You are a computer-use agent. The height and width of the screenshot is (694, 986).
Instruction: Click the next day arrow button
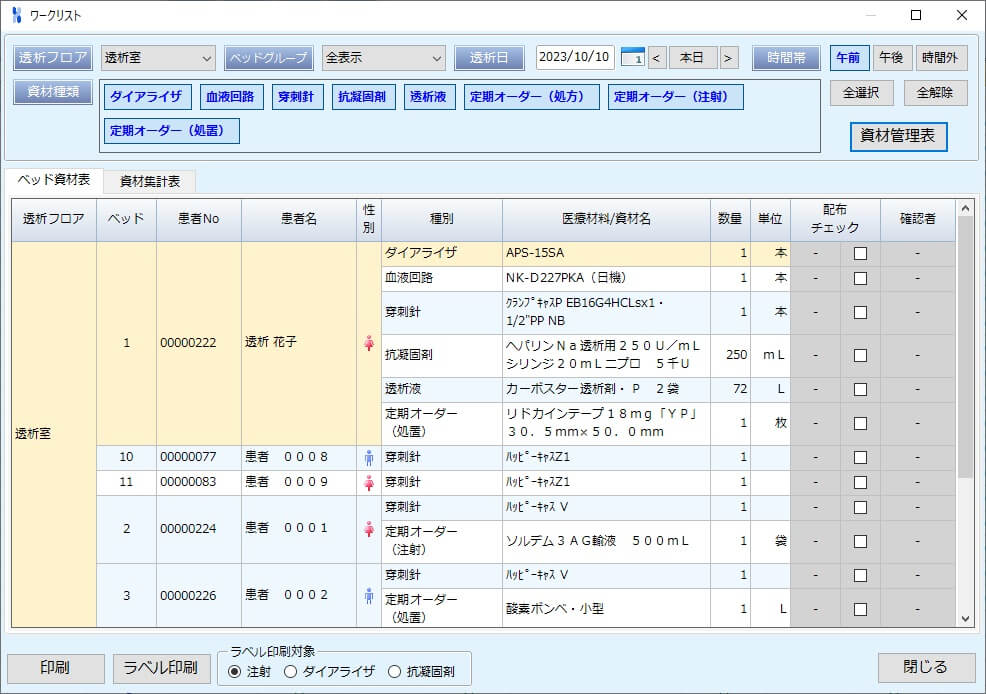click(729, 58)
